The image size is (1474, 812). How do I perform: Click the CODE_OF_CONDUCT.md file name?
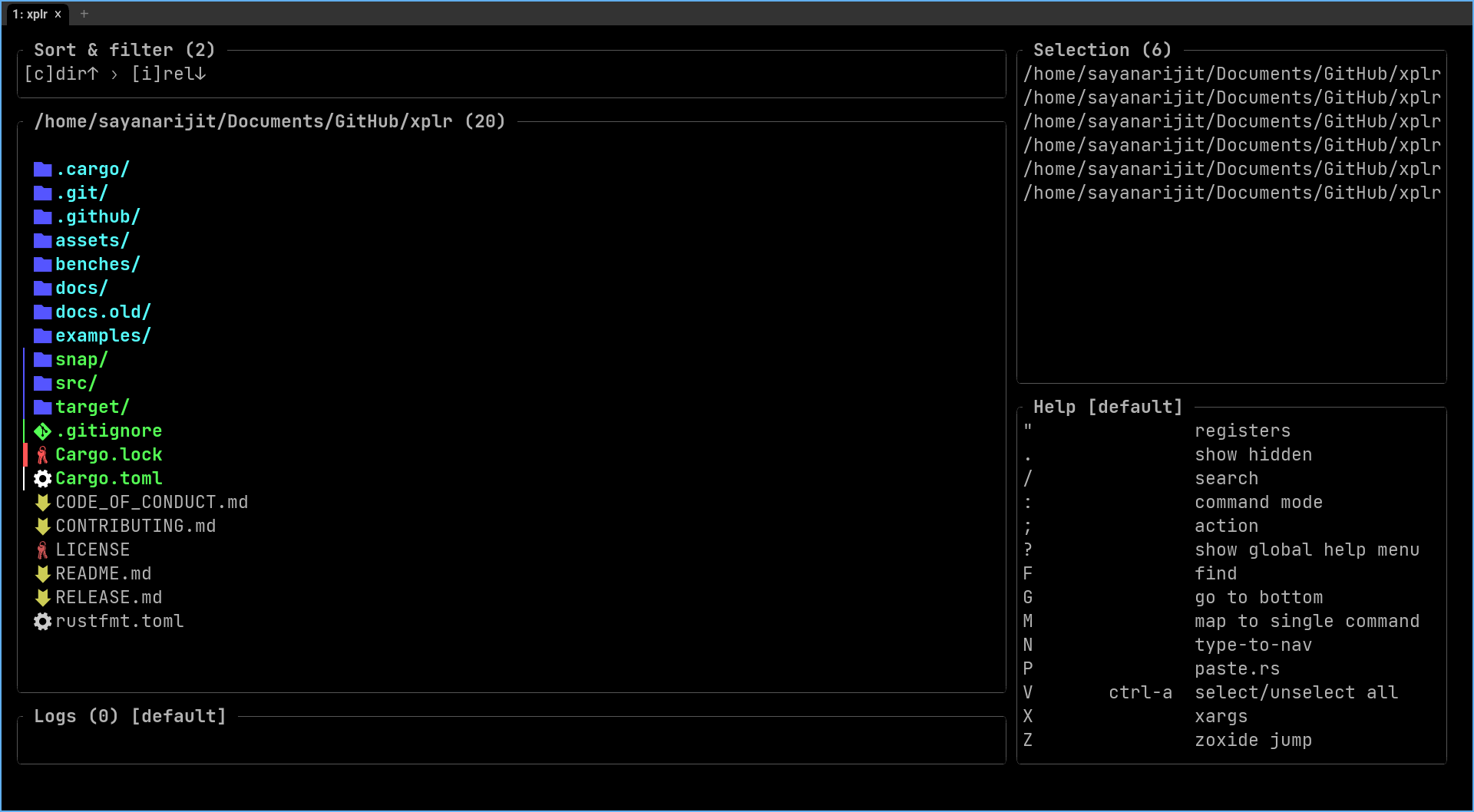(152, 503)
